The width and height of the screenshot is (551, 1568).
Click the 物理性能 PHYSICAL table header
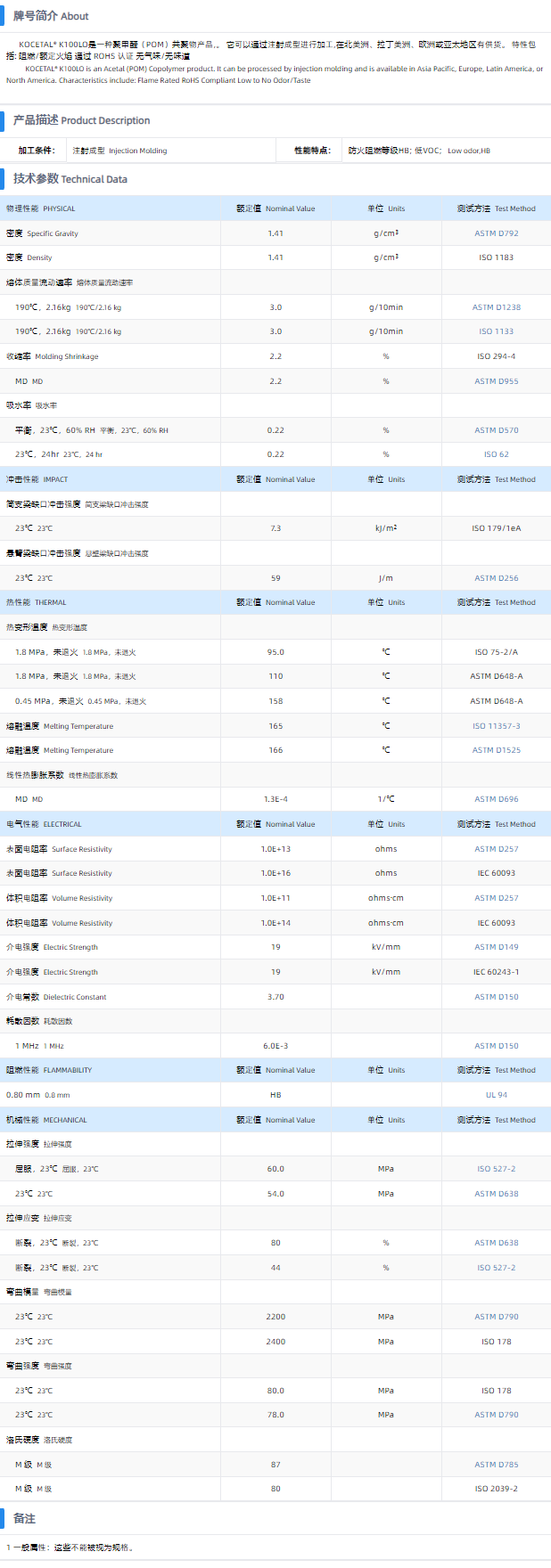pyautogui.click(x=41, y=208)
